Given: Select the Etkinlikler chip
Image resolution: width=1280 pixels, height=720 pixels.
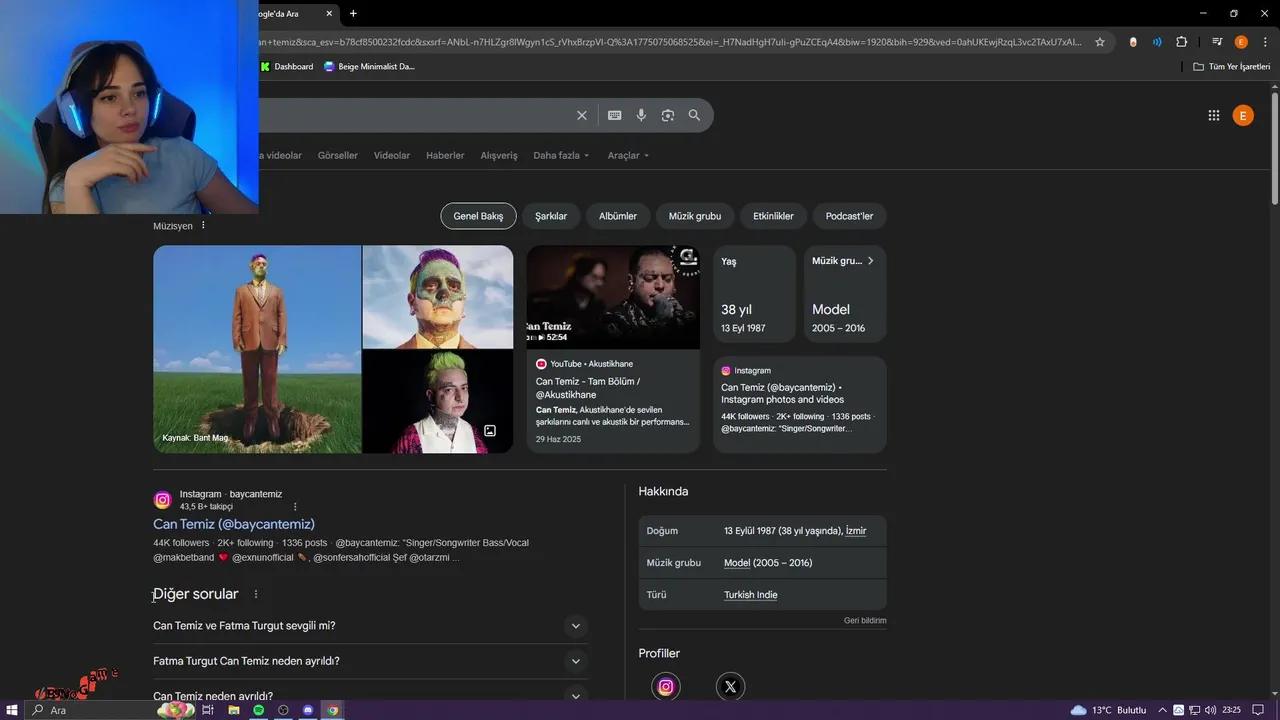Looking at the screenshot, I should 773,216.
